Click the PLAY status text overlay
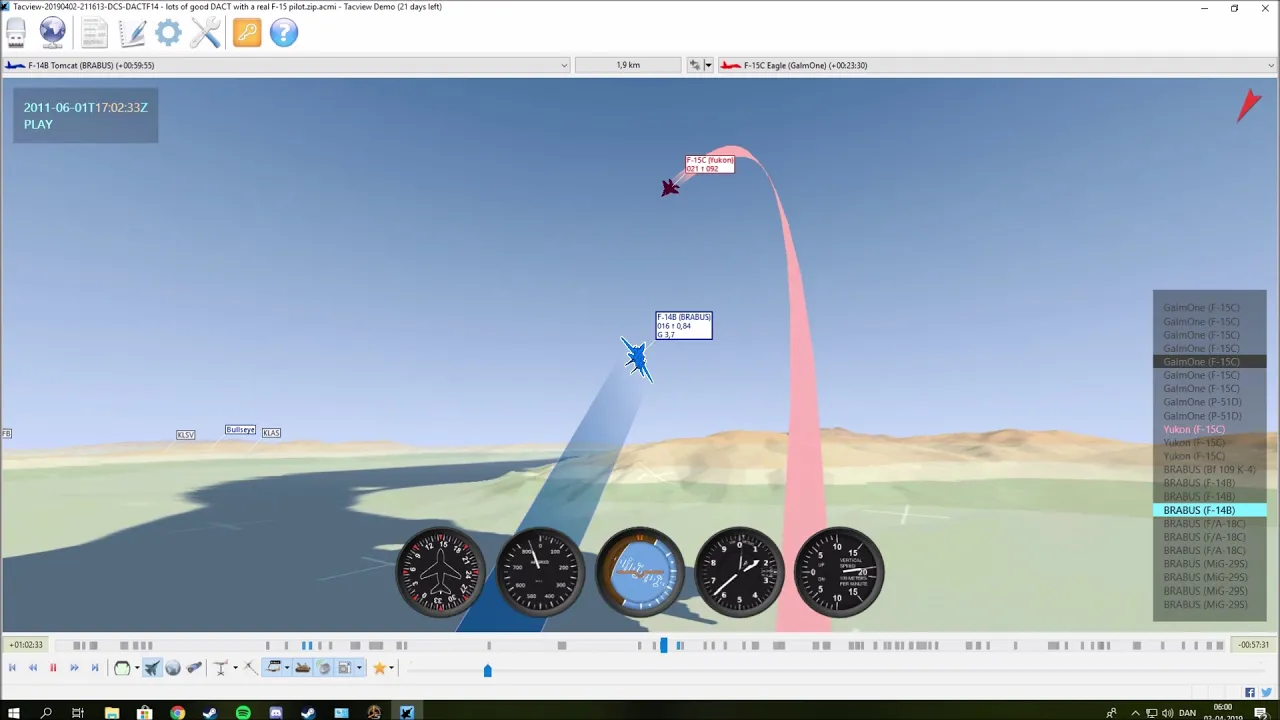Viewport: 1280px width, 720px height. point(38,124)
